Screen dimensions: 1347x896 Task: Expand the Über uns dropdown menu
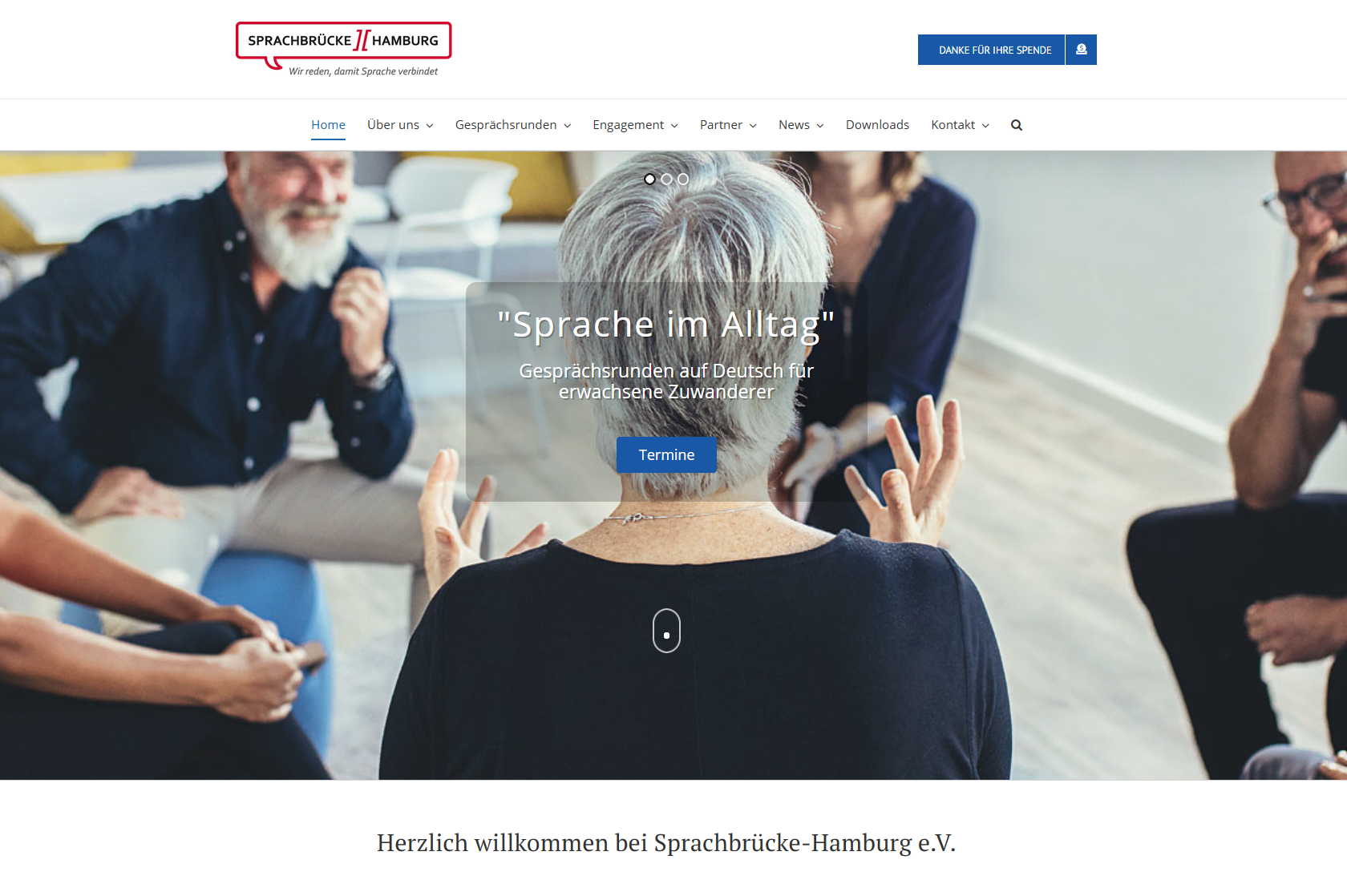click(400, 125)
